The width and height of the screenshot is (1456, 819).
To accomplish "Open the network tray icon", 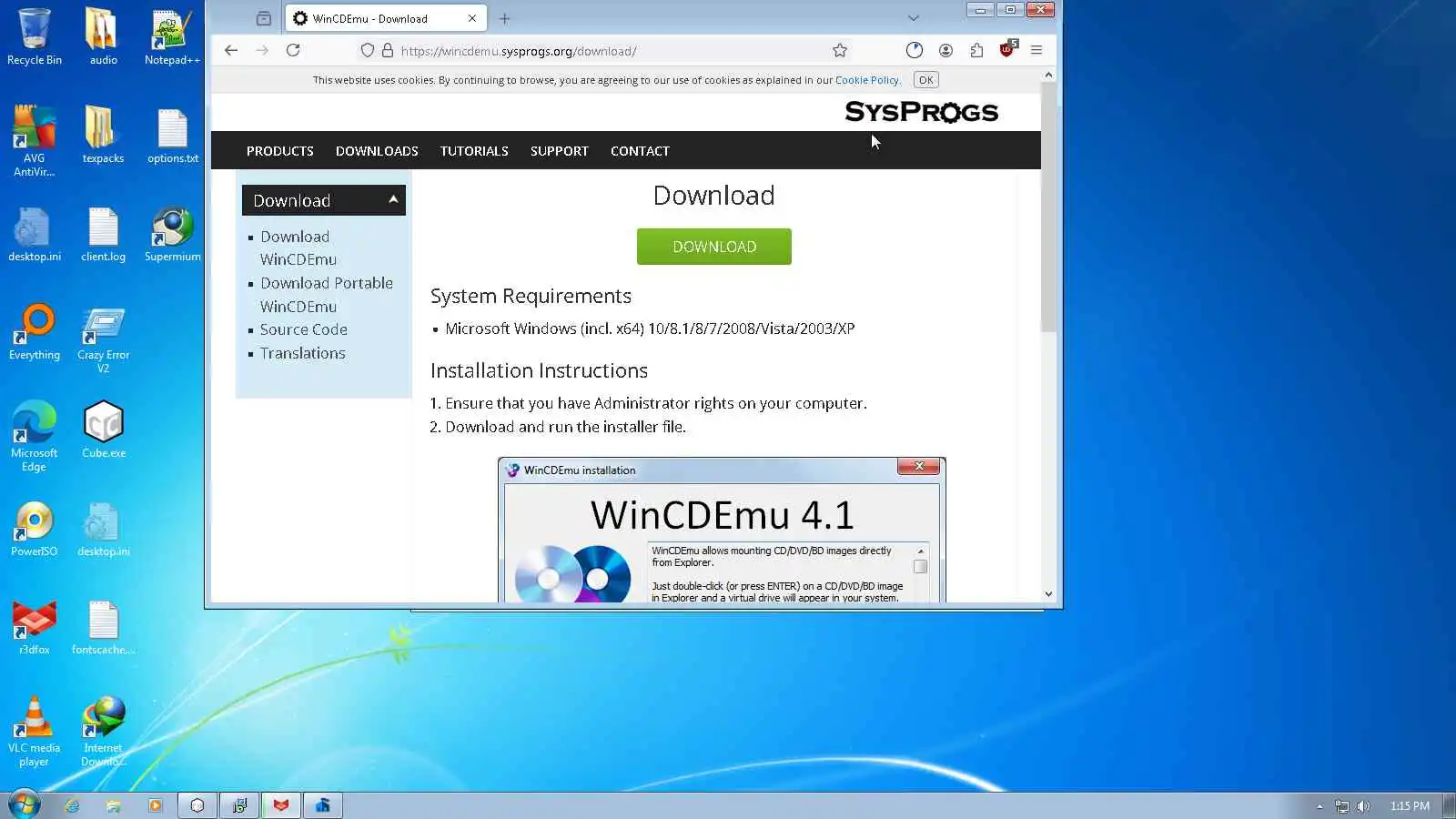I will click(x=1342, y=806).
